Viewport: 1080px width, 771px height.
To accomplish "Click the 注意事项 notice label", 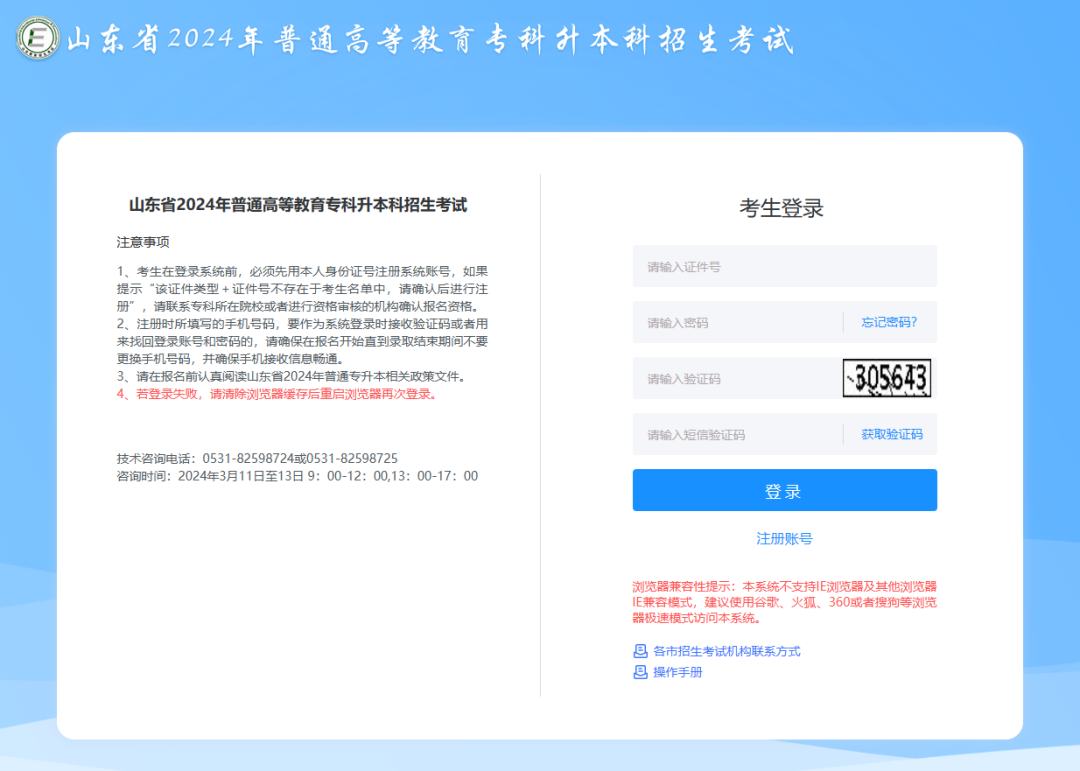I will (x=141, y=240).
